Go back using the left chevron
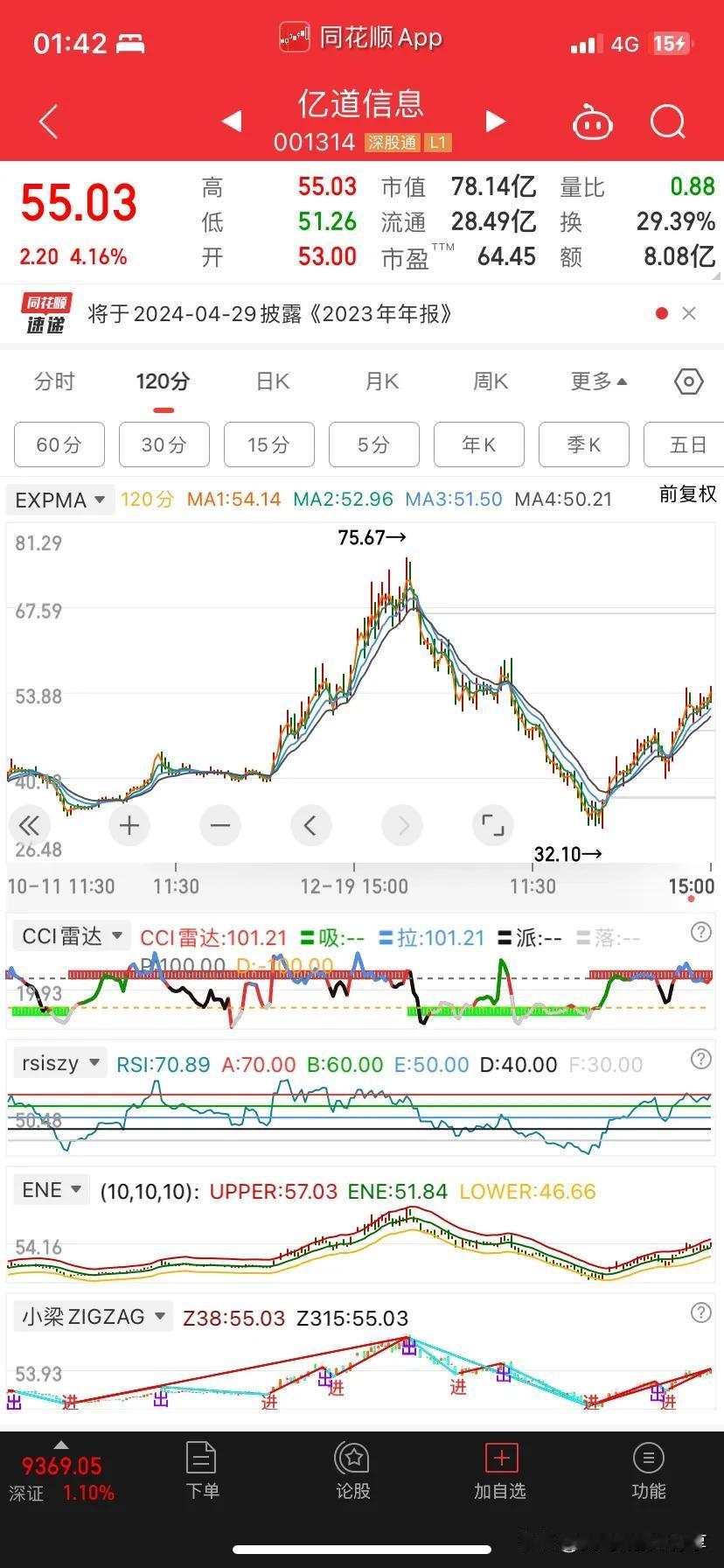The width and height of the screenshot is (724, 1568). point(49,122)
